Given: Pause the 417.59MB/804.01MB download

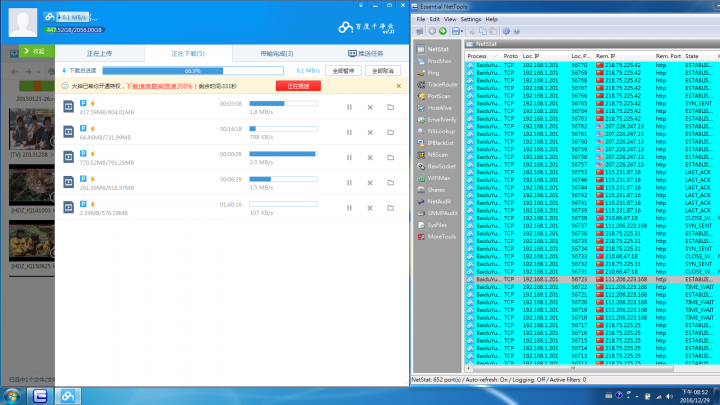Looking at the screenshot, I should pyautogui.click(x=349, y=107).
